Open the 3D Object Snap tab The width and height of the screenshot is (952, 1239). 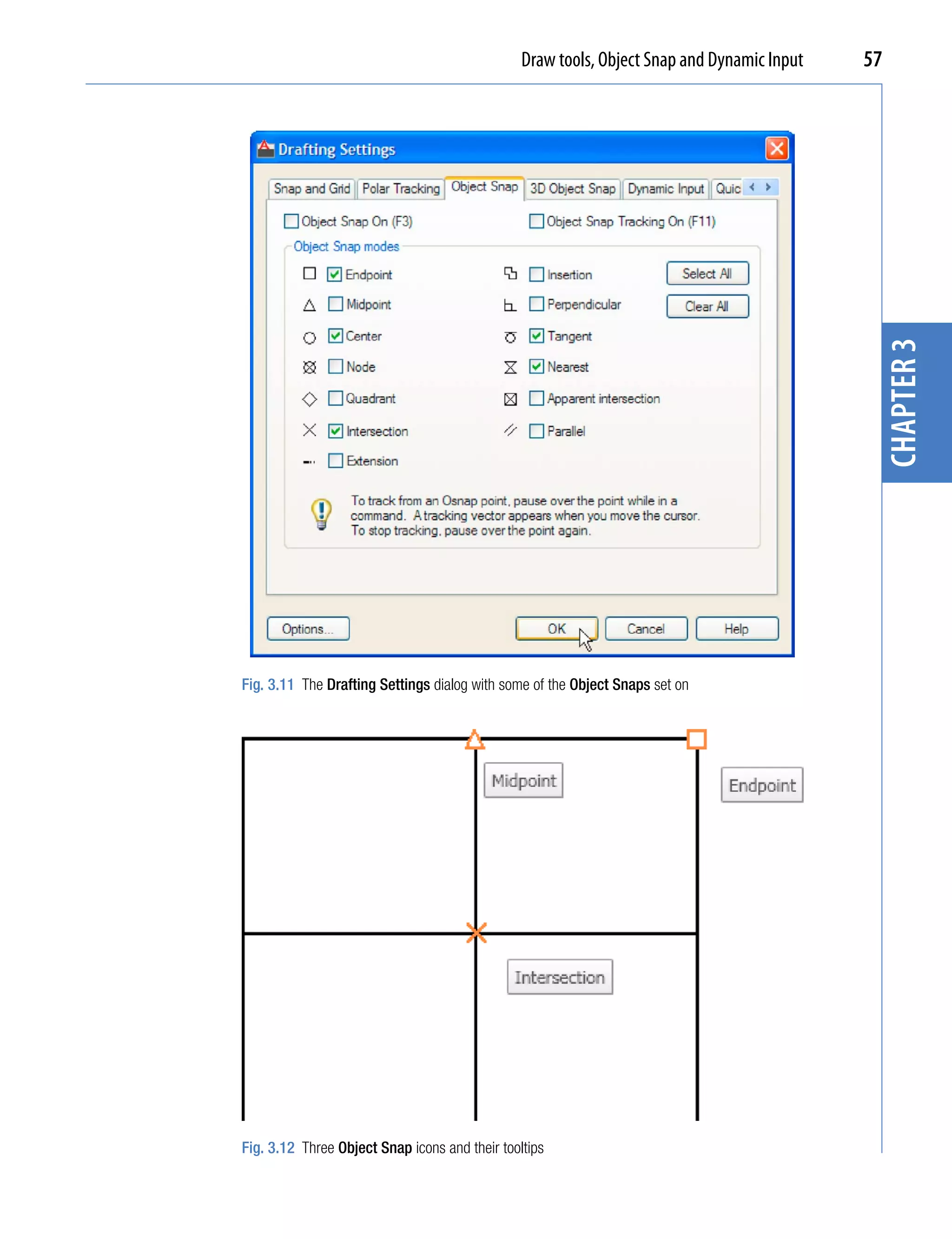point(572,189)
